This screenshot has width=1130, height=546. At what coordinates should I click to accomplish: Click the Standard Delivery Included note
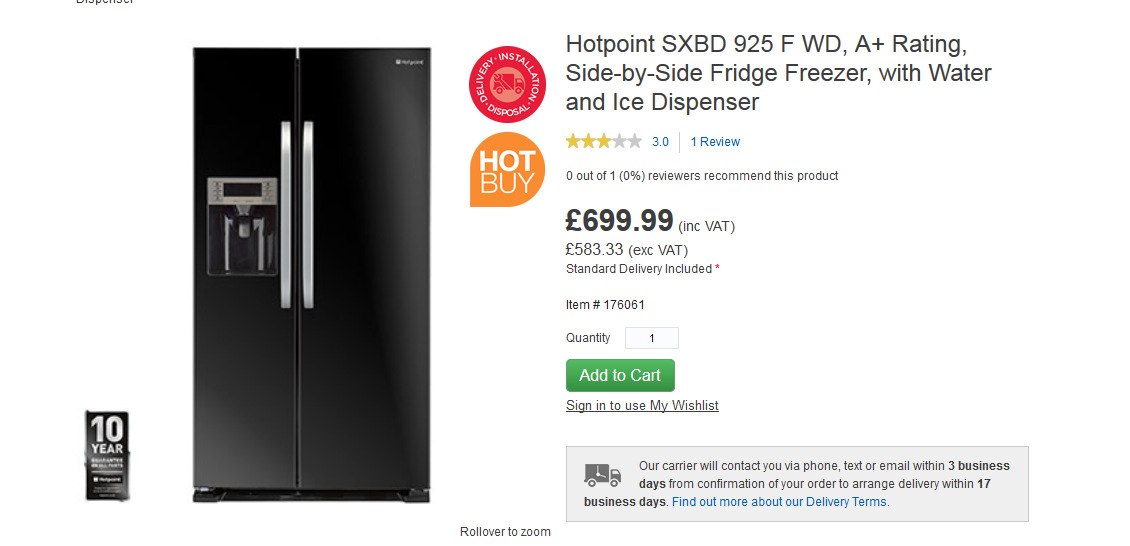[x=642, y=269]
